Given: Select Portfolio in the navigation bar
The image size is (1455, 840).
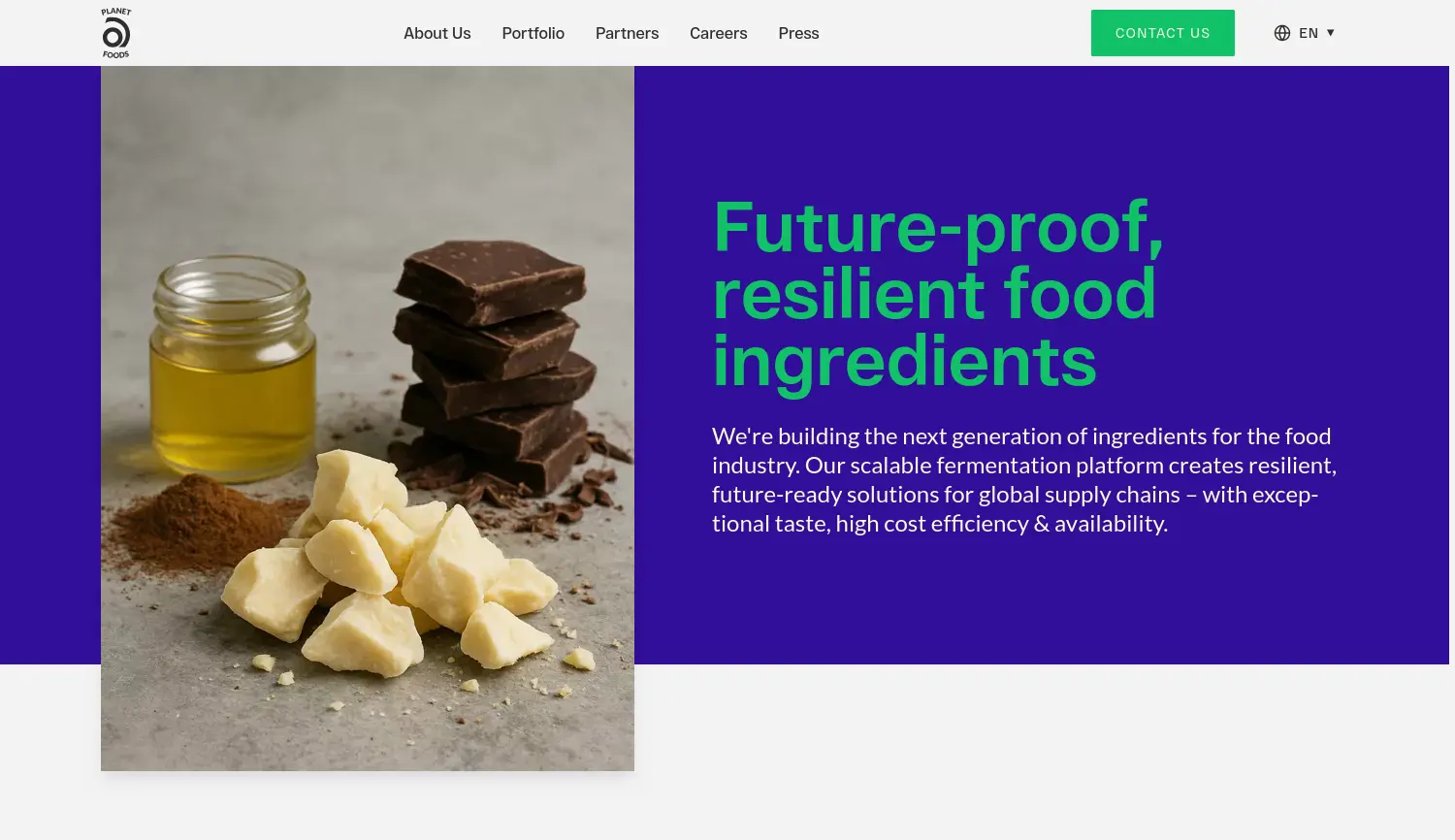Looking at the screenshot, I should 533,32.
